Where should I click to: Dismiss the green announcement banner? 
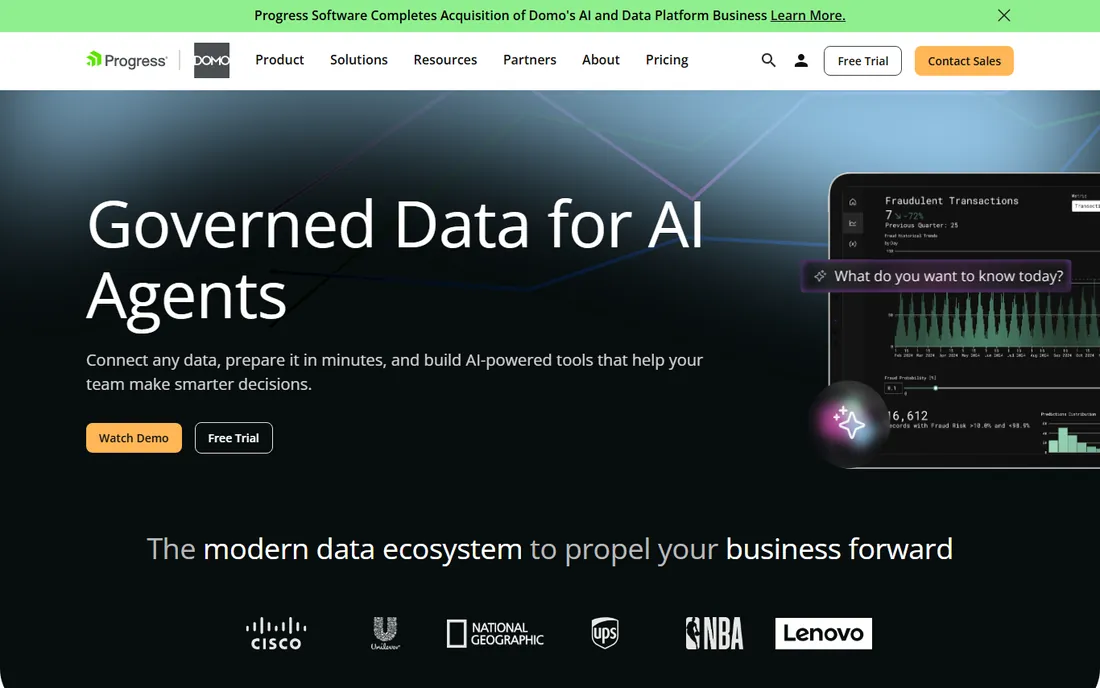click(1004, 15)
